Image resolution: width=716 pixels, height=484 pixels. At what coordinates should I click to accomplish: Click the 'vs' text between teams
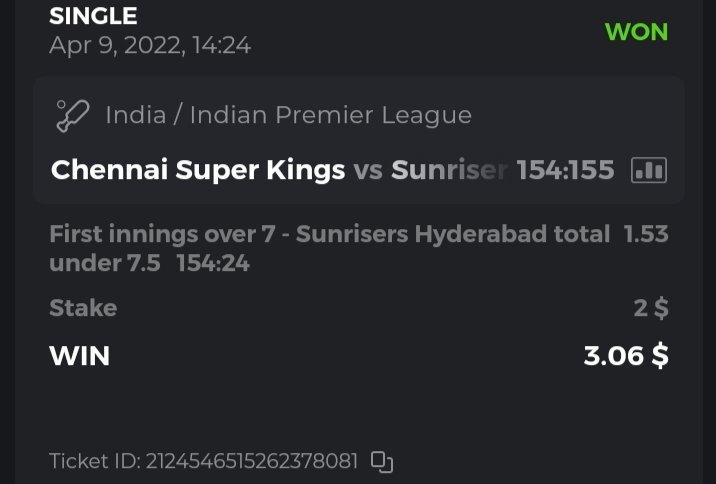click(x=368, y=170)
